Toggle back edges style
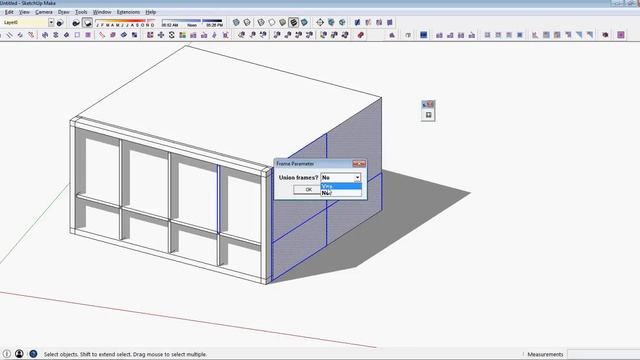 [247, 22]
